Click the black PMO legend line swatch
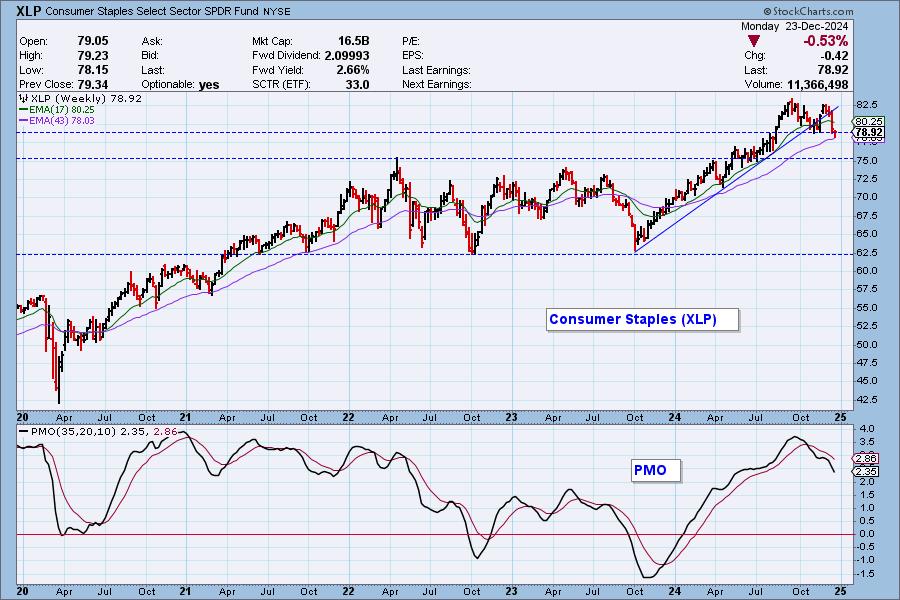900x600 pixels. 24,431
